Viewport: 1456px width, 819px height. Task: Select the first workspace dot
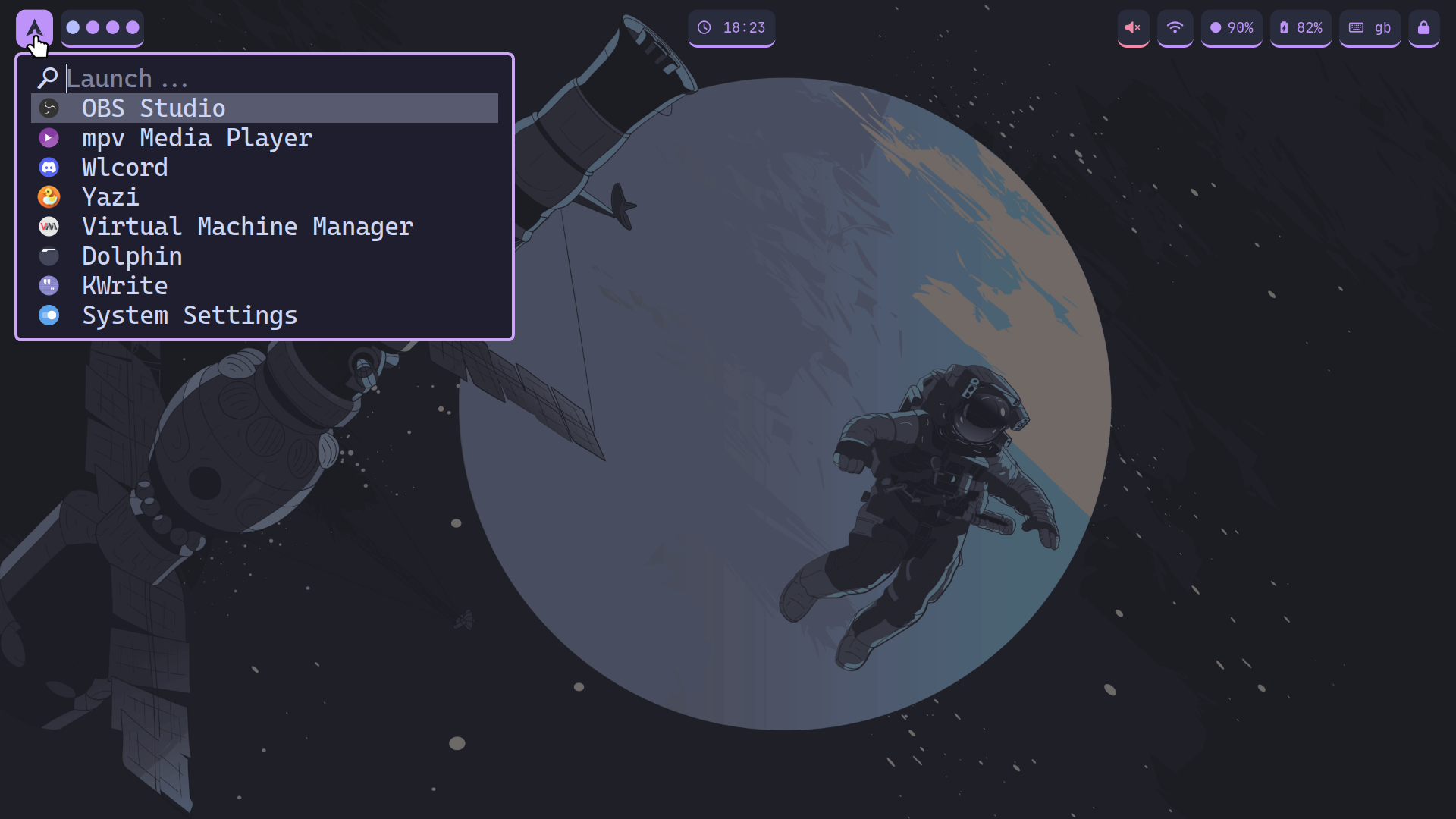[73, 28]
